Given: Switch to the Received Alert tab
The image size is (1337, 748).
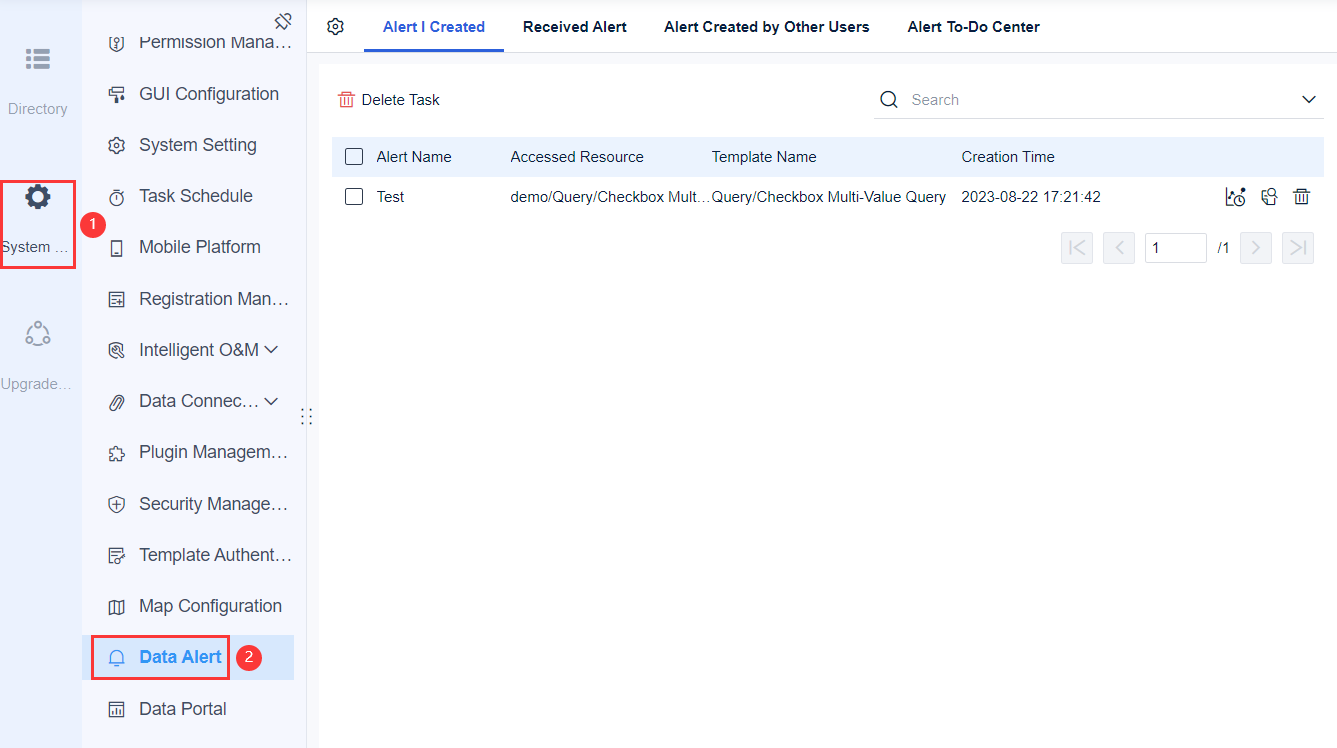Looking at the screenshot, I should click(574, 27).
